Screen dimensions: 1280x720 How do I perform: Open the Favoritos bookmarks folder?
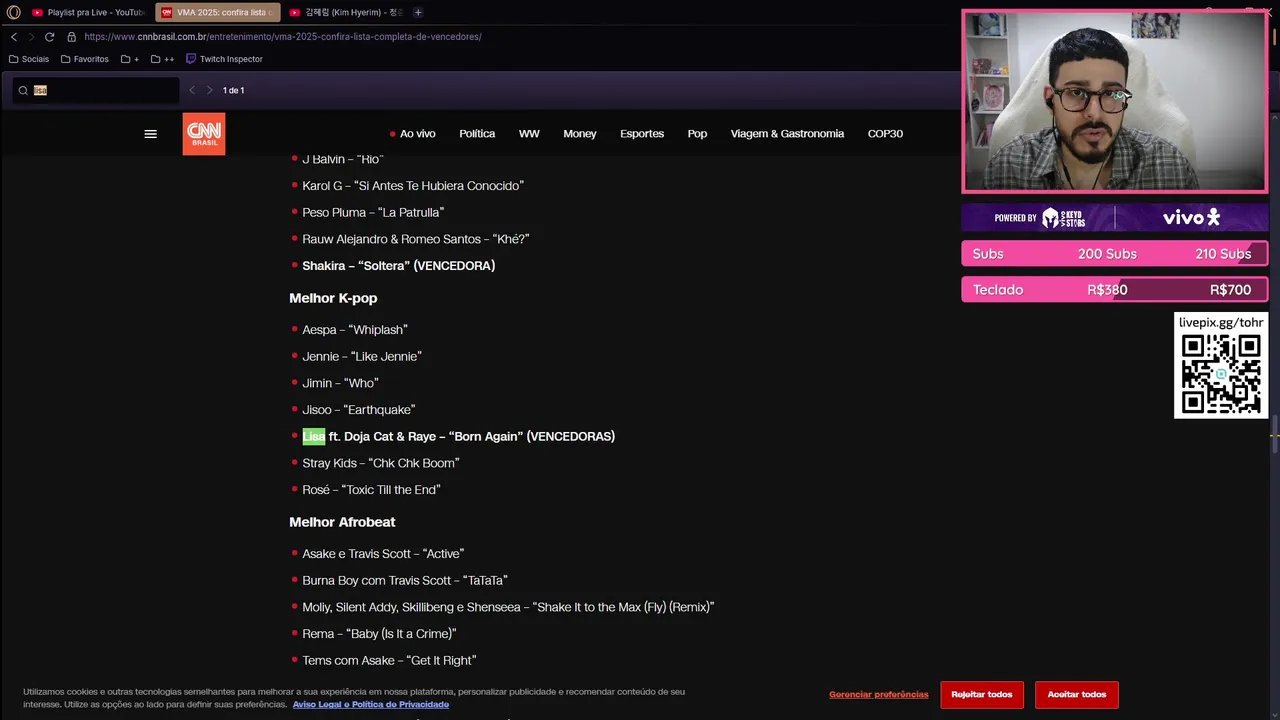coord(84,59)
